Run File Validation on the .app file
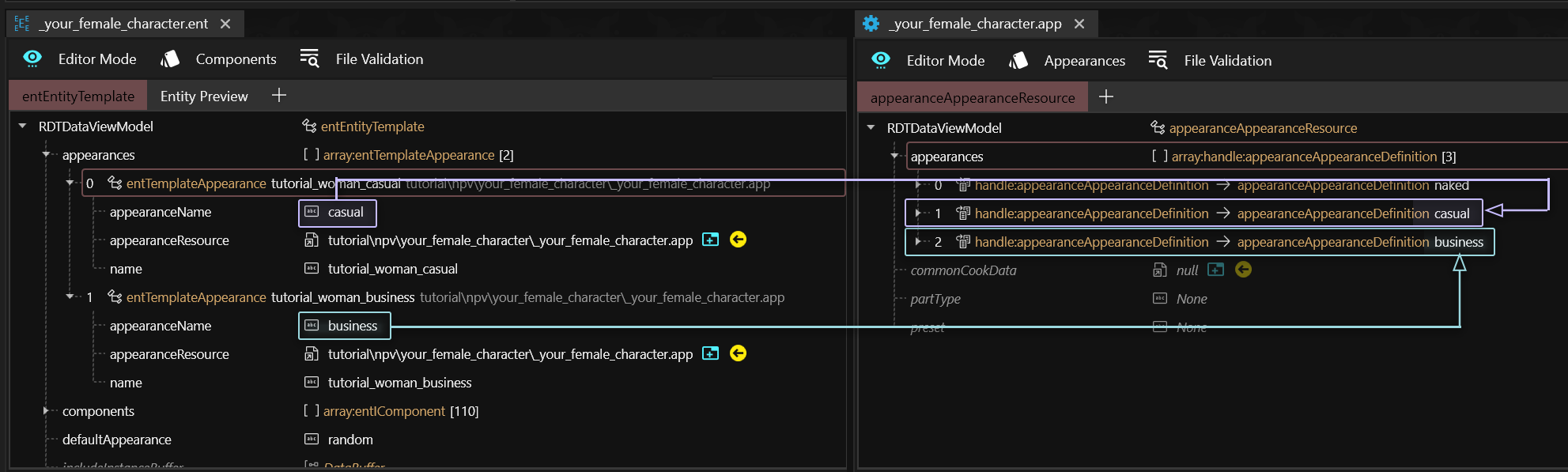This screenshot has width=1568, height=472. coord(1211,61)
